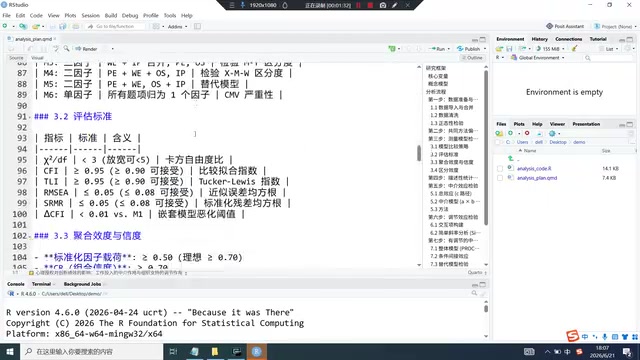The width and height of the screenshot is (640, 360).
Task: Collapse the section 3.3 fold arrow at line 102
Action: [x=30, y=236]
